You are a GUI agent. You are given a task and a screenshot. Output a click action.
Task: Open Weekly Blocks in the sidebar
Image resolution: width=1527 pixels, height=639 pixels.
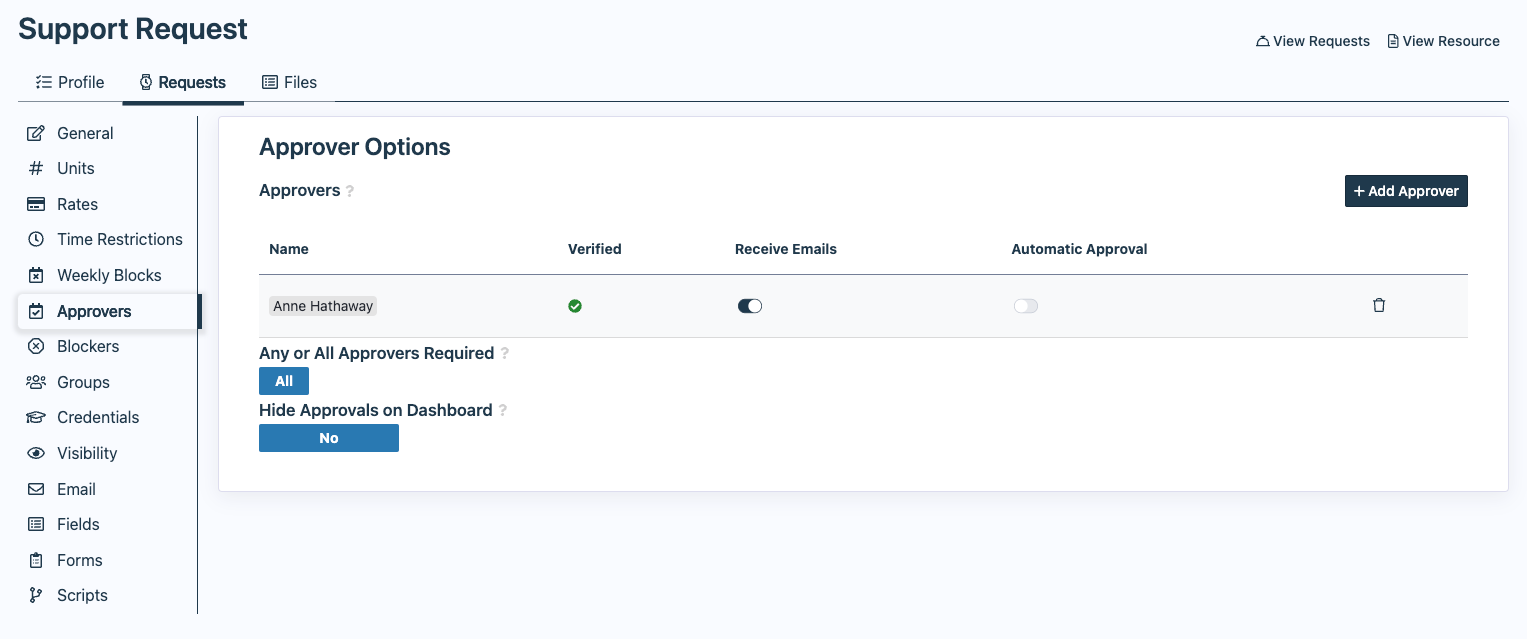coord(108,275)
